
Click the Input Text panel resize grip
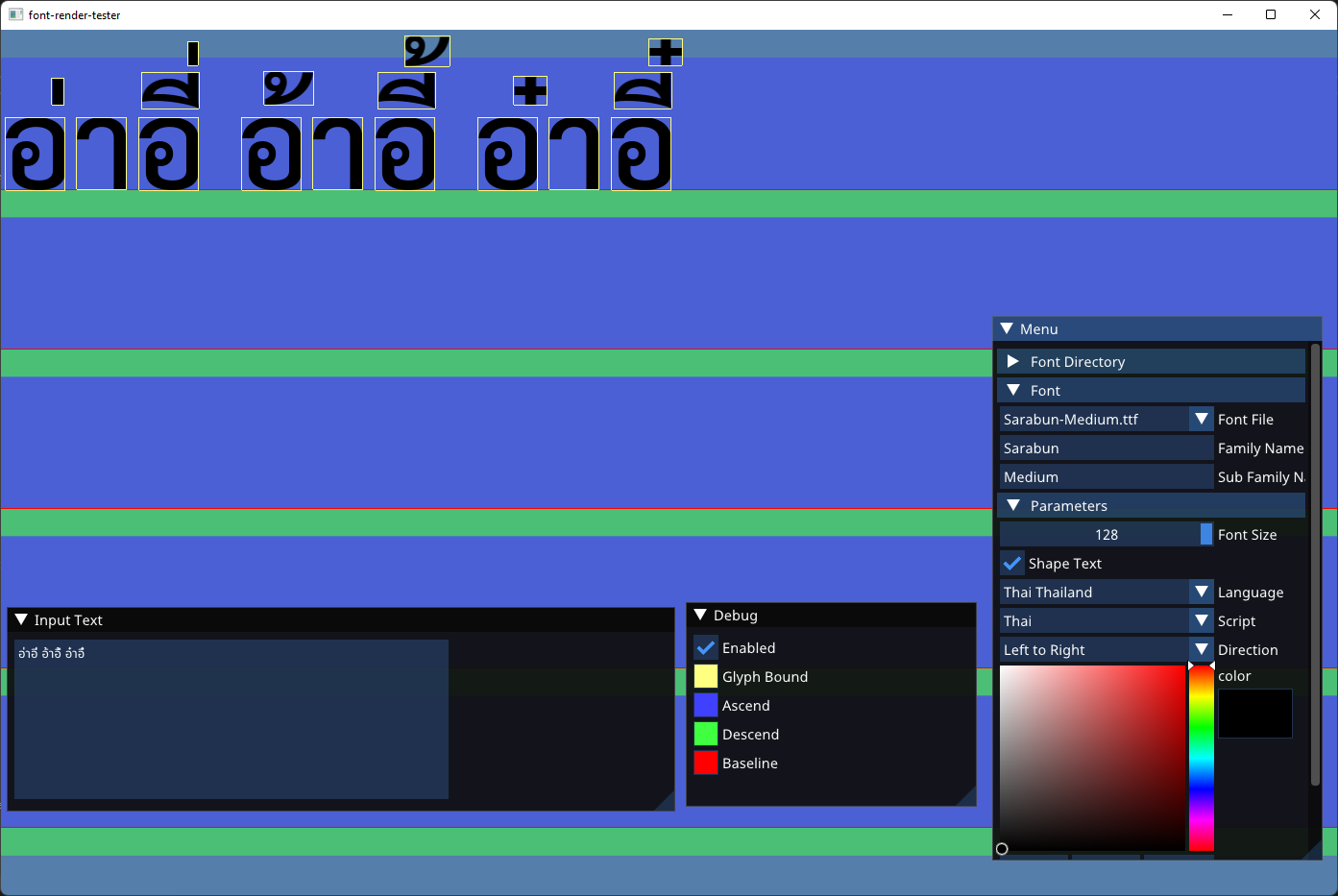[x=668, y=802]
